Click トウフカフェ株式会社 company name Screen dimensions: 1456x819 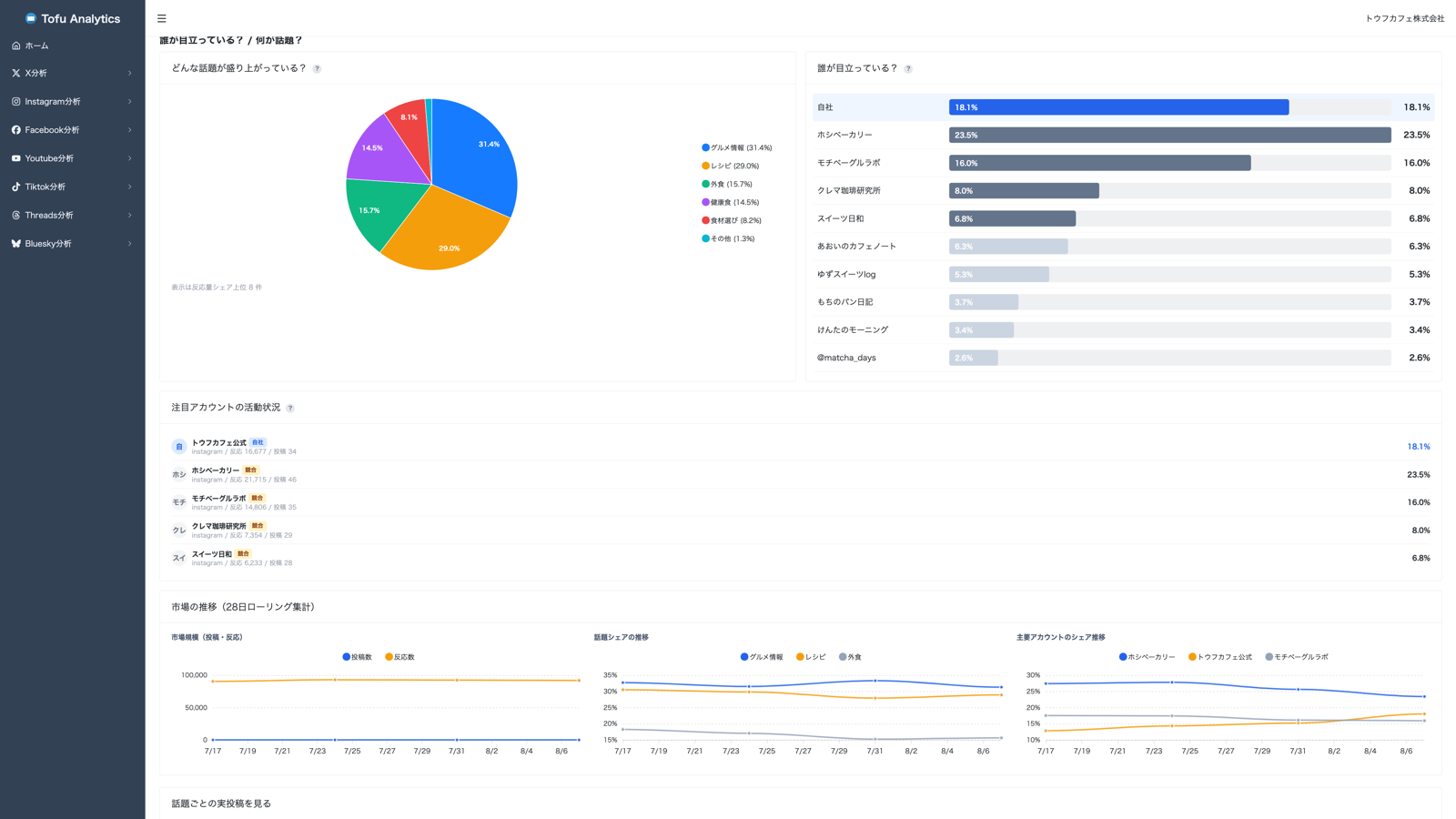(1404, 18)
